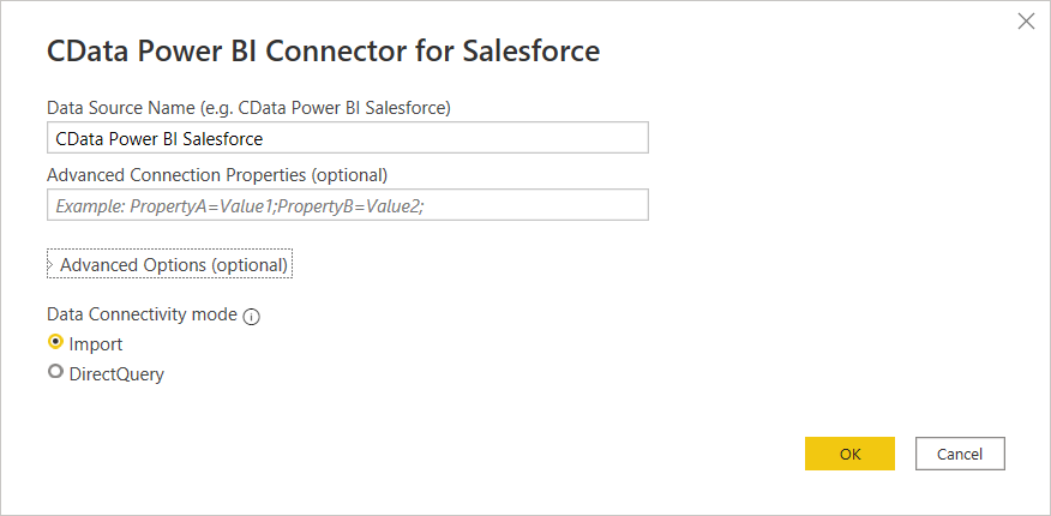Click the word 'Salesforce' in dialog heading
This screenshot has width=1051, height=516.
(529, 51)
